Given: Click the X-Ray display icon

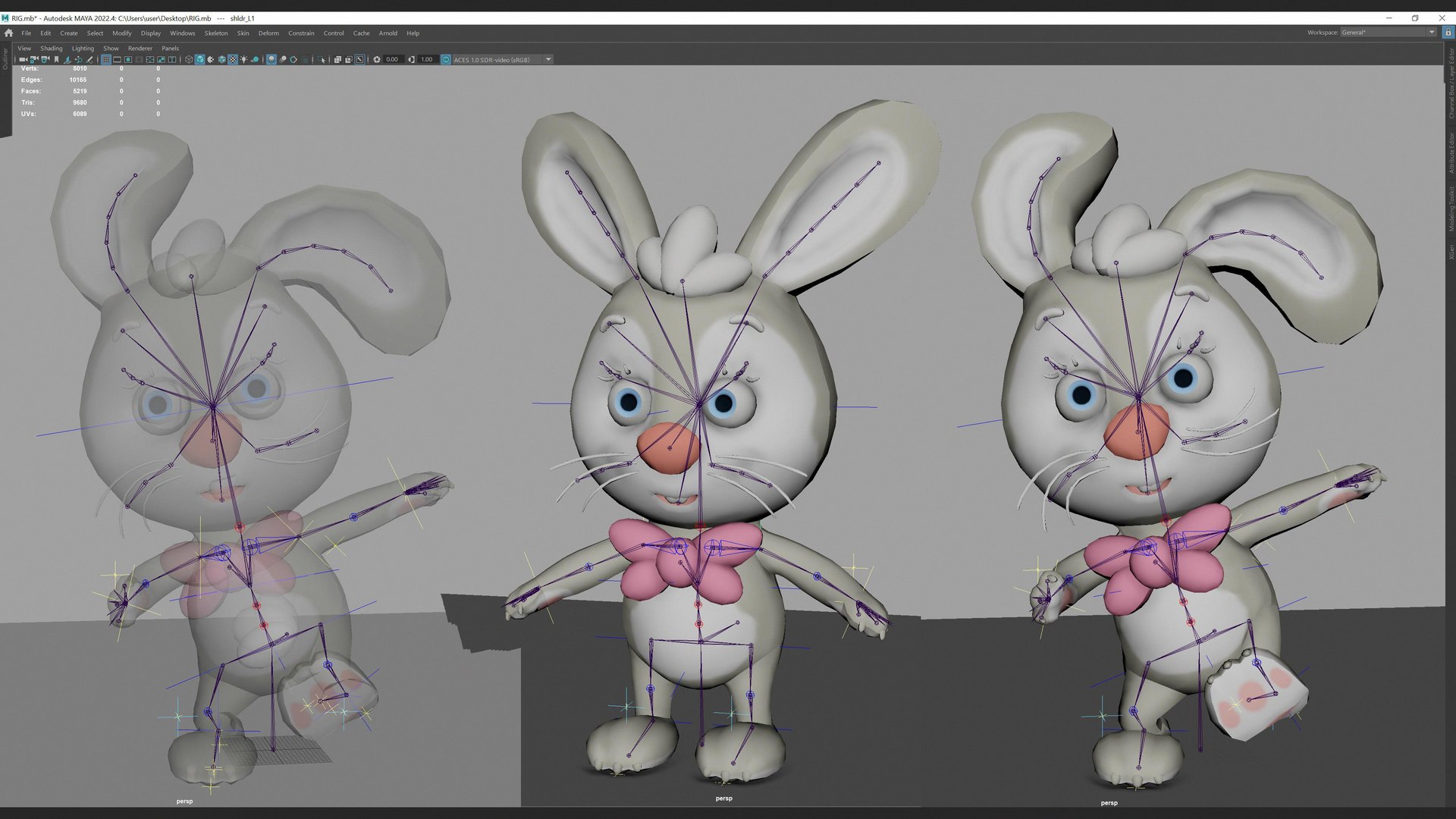Looking at the screenshot, I should (x=337, y=59).
